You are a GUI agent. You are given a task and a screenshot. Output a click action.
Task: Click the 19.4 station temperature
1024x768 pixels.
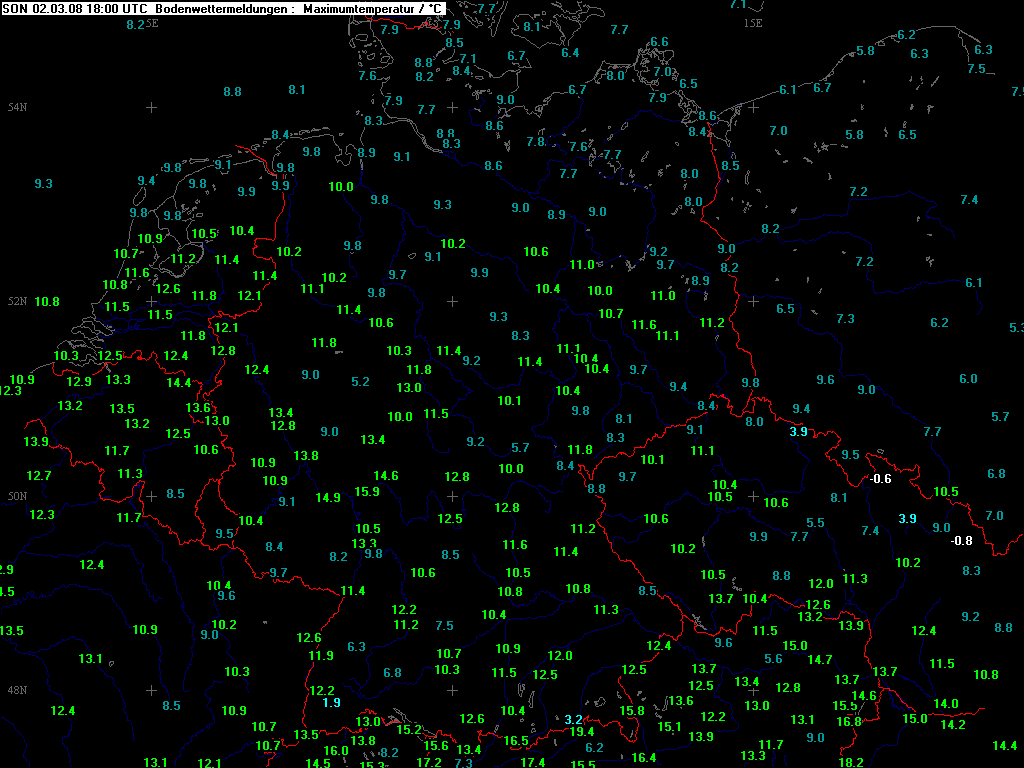pos(582,732)
